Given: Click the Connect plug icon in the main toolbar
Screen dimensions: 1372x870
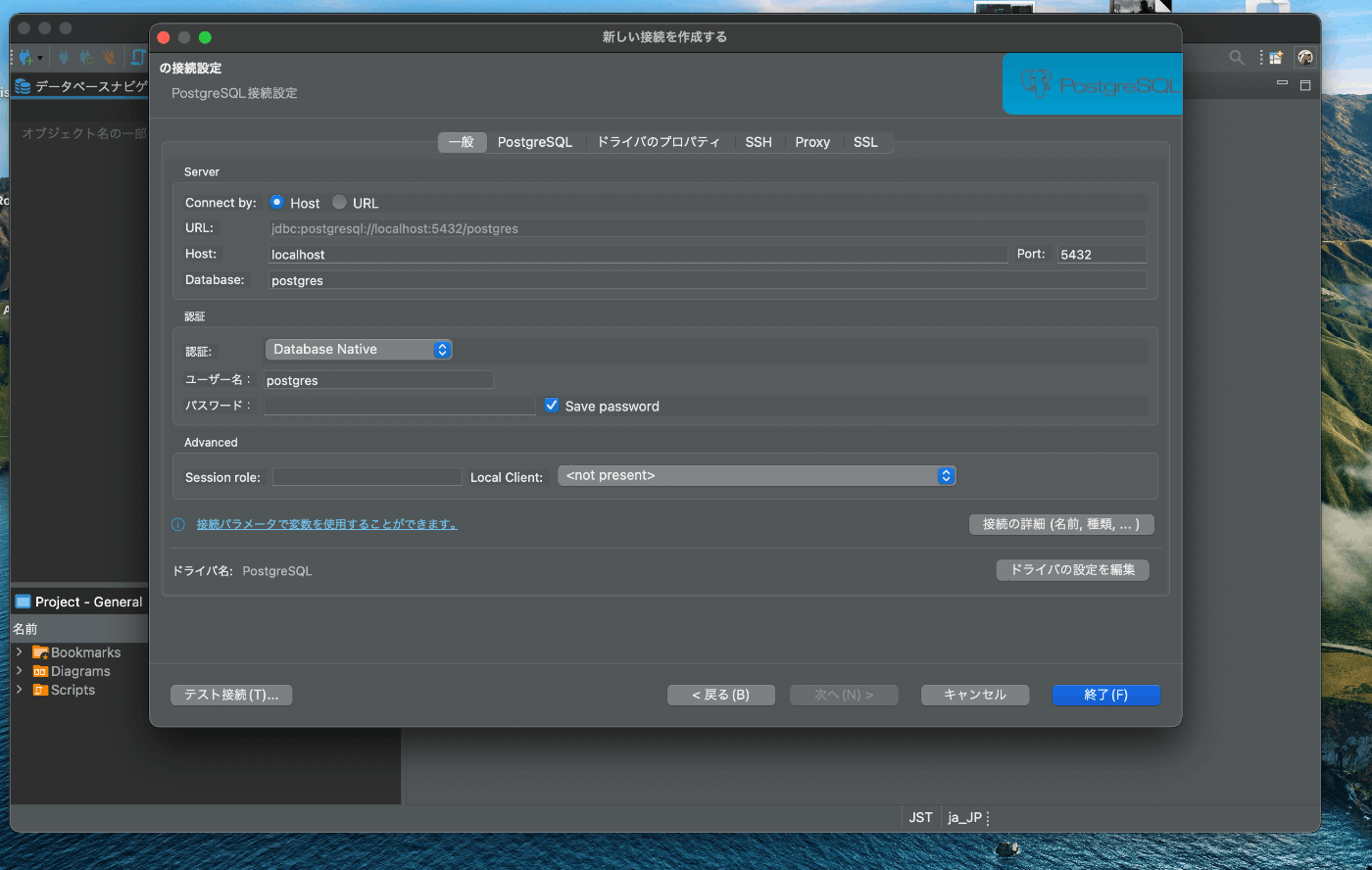Looking at the screenshot, I should 64,58.
